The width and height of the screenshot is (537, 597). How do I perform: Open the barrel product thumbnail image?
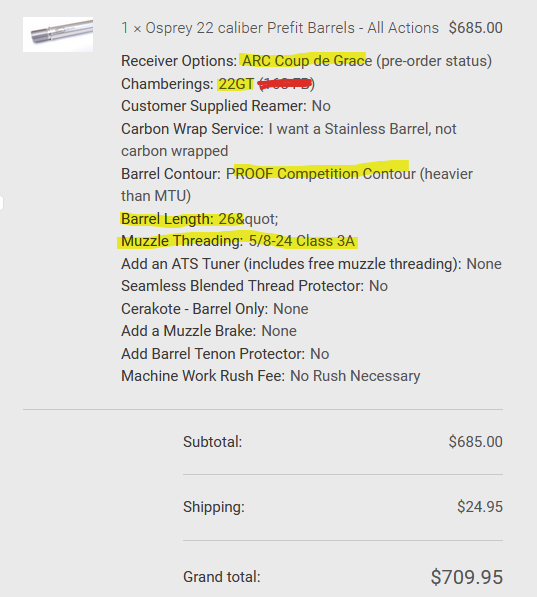pos(58,34)
